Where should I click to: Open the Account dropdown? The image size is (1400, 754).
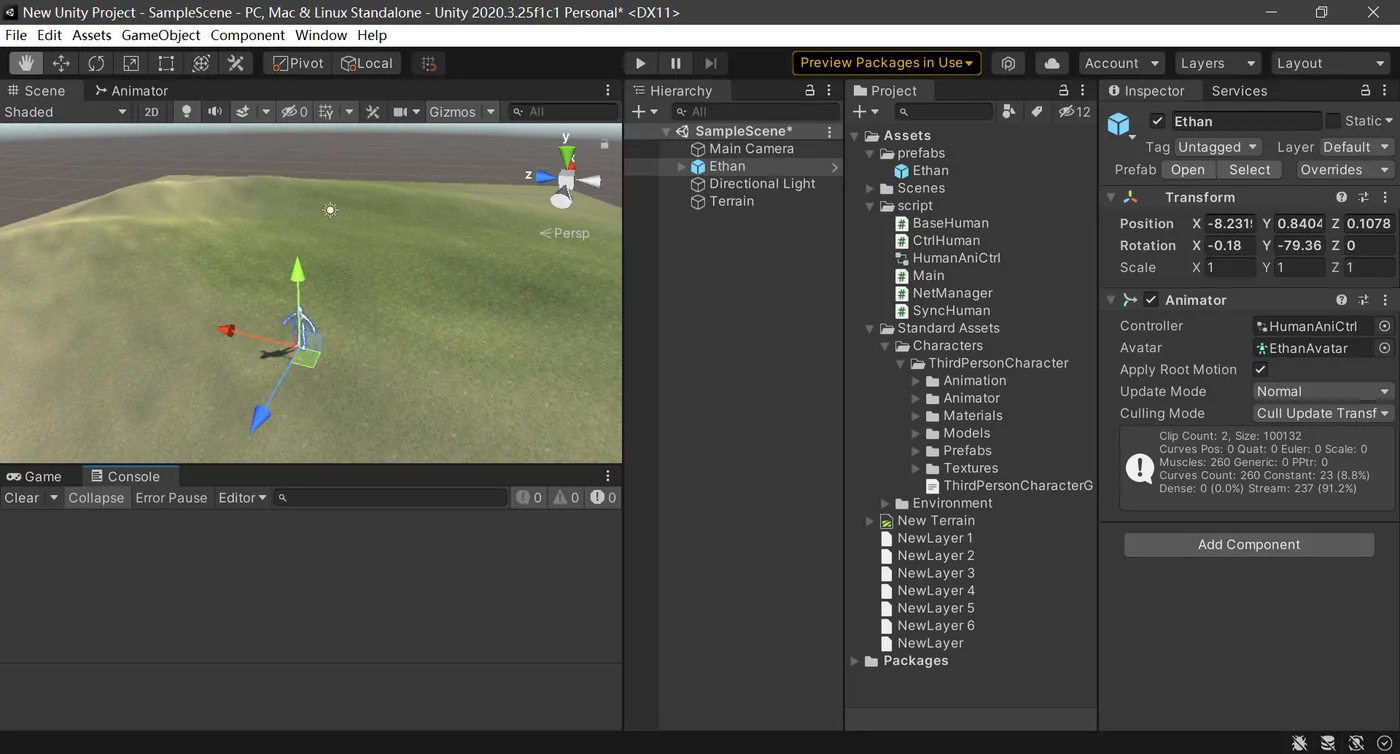pos(1121,63)
